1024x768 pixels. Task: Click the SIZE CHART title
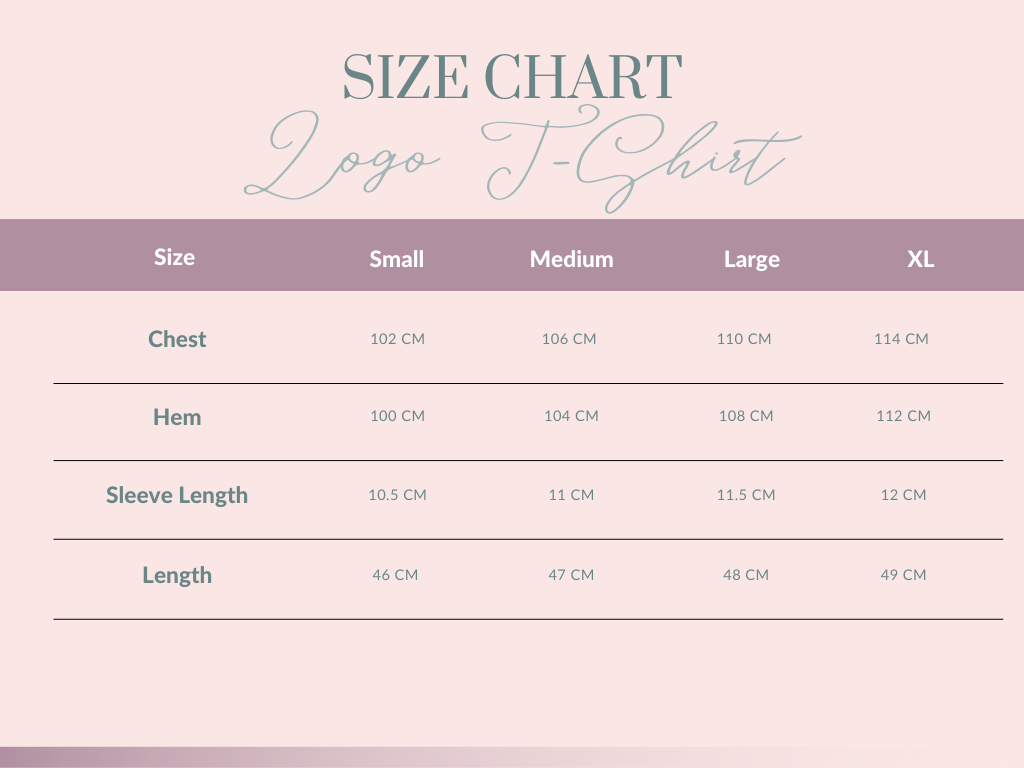point(512,77)
